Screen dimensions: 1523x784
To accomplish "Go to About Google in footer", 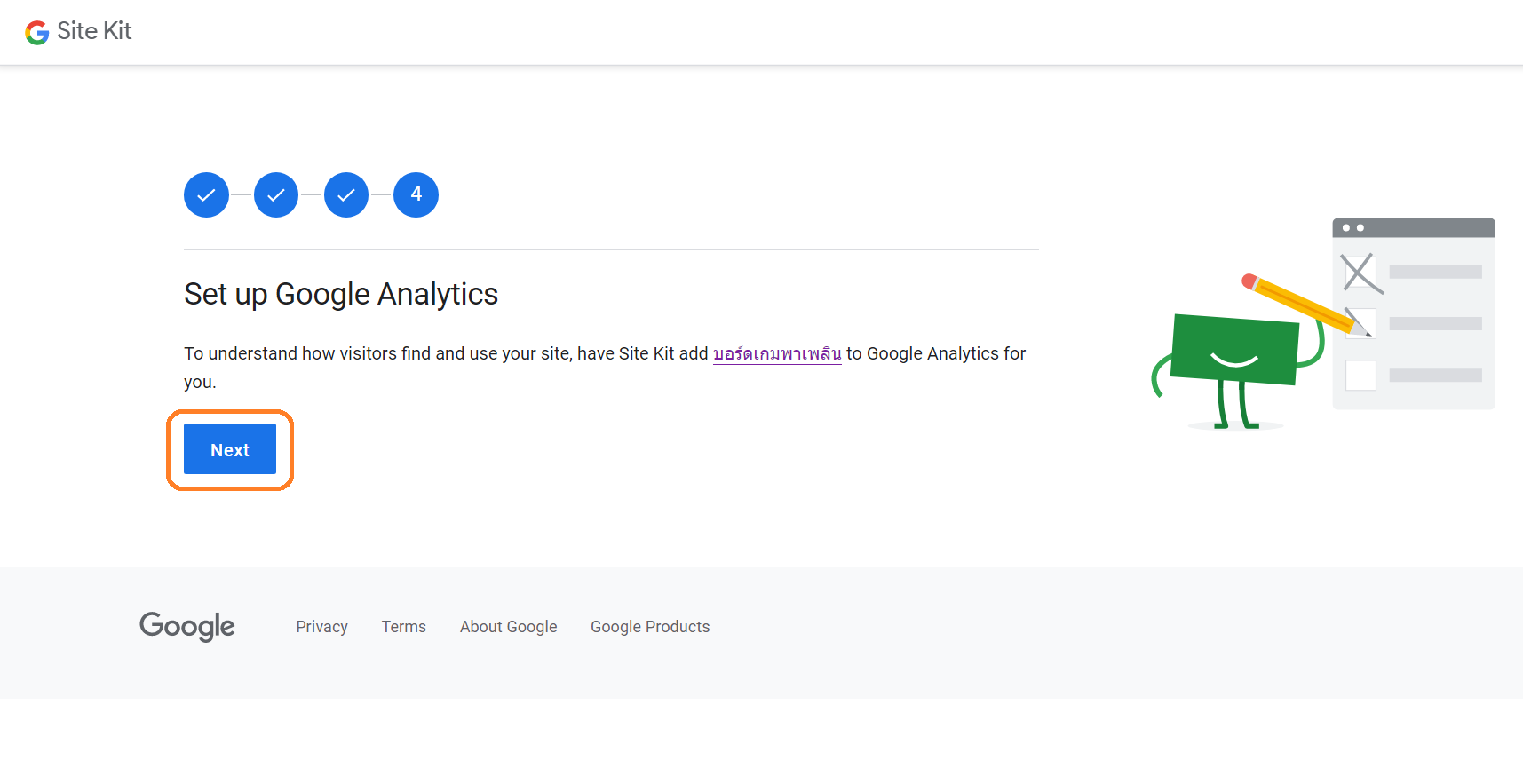I will [x=508, y=627].
